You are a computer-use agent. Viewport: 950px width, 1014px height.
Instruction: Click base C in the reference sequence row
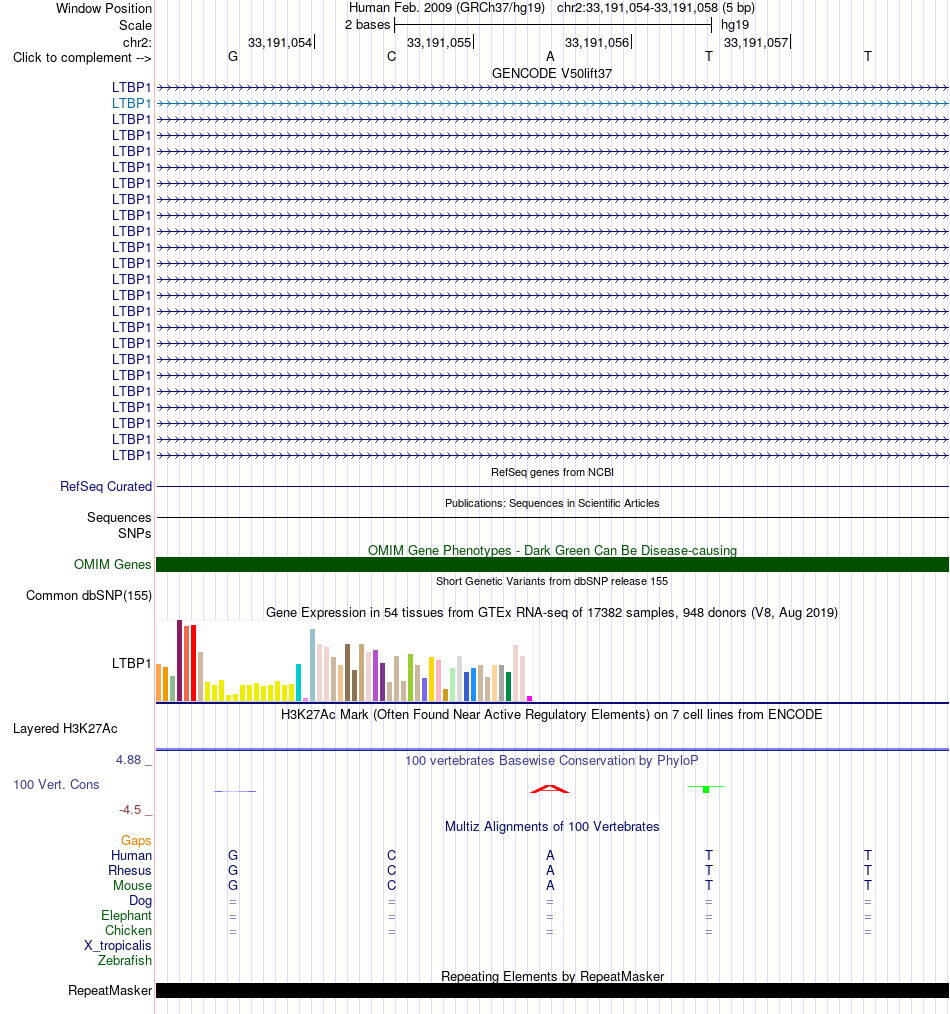tap(391, 57)
